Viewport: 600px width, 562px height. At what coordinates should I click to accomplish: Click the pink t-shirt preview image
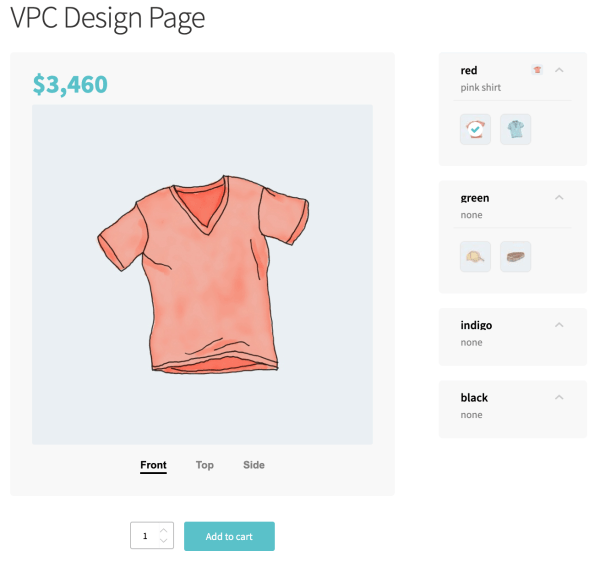tap(203, 273)
